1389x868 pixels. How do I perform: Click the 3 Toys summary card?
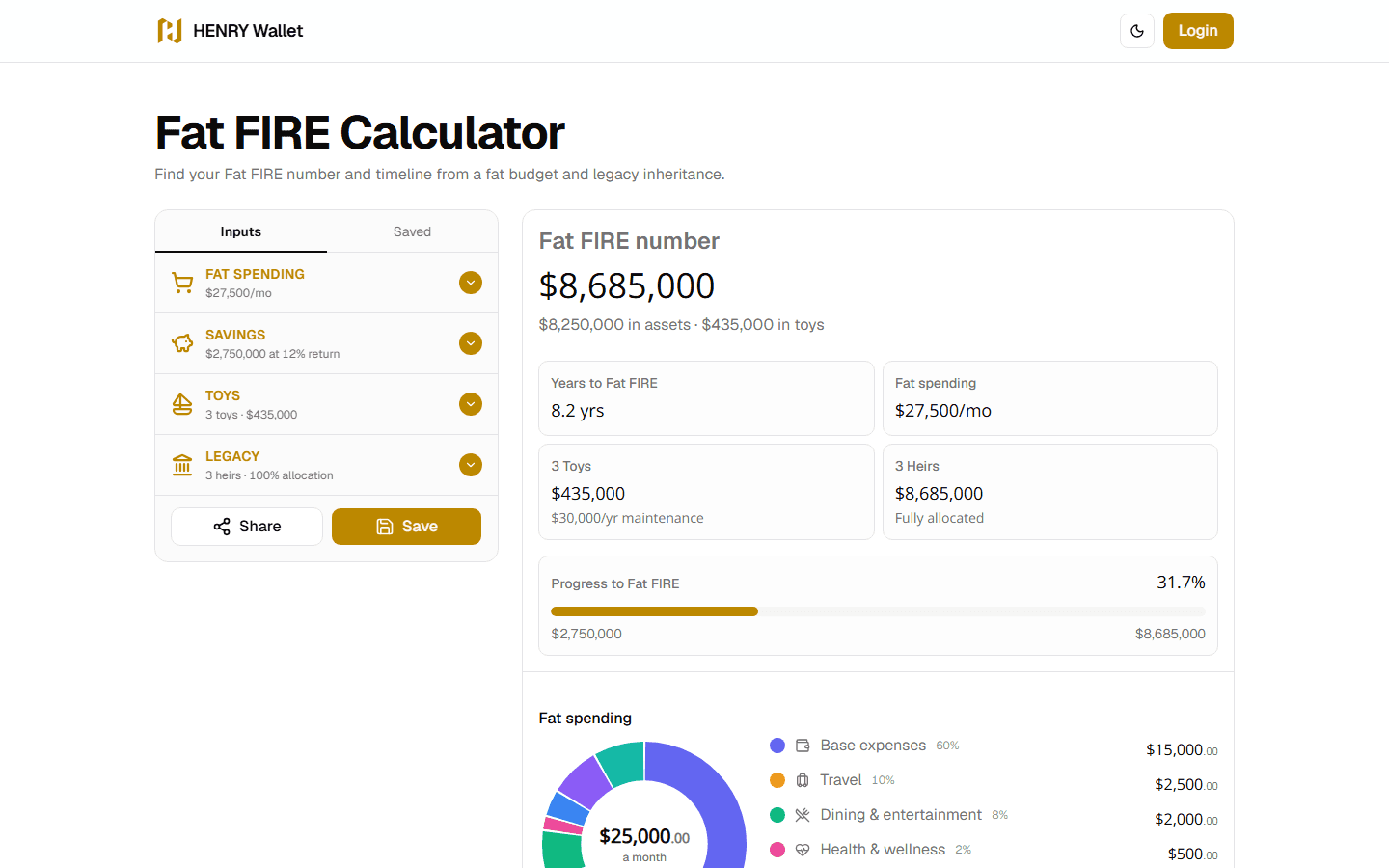coord(706,492)
